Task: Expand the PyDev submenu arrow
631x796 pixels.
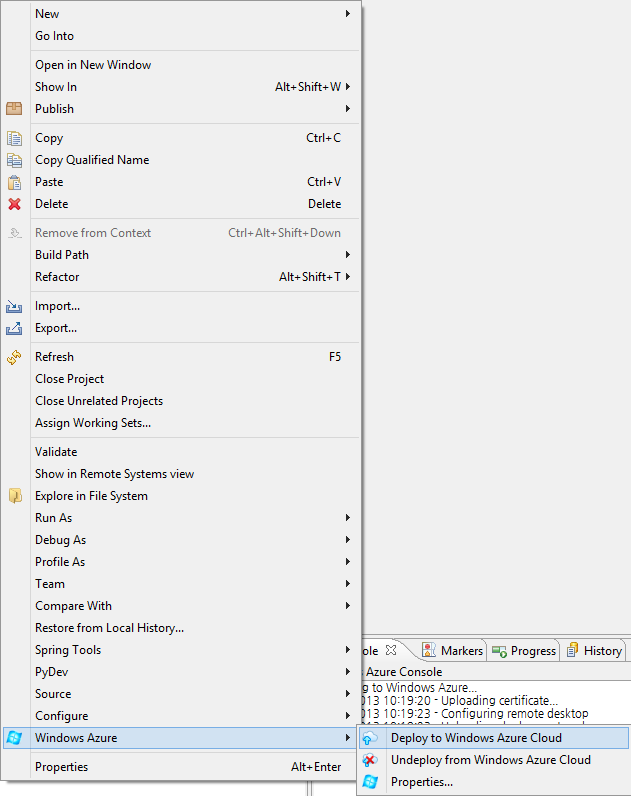Action: [x=348, y=672]
